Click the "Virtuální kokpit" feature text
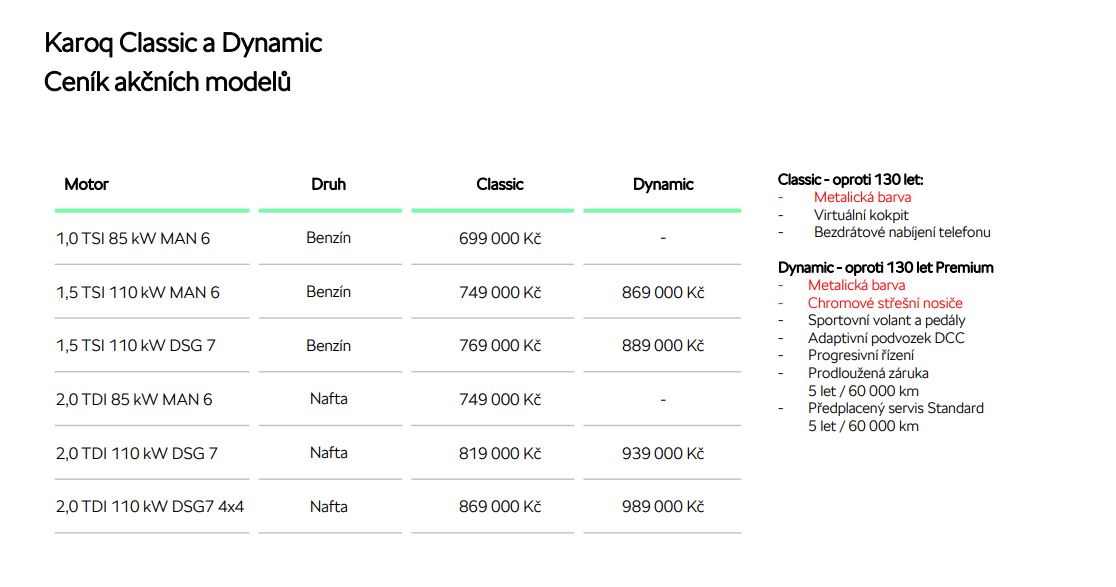Image resolution: width=1116 pixels, height=587 pixels. click(861, 215)
